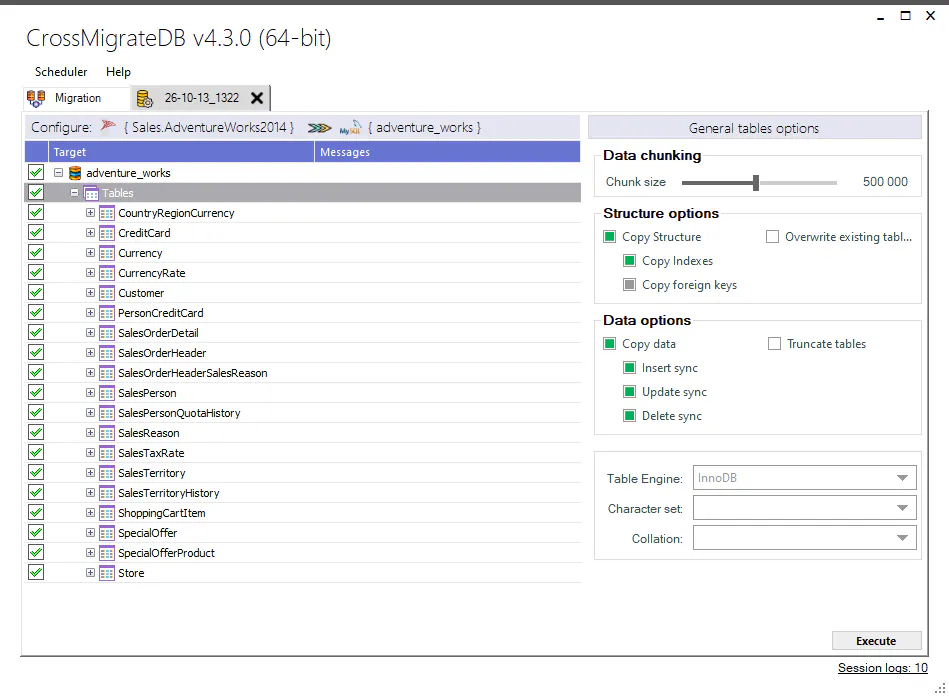Click the CountryRegionCurrency table icon
Viewport: 949px width, 697px height.
[107, 213]
